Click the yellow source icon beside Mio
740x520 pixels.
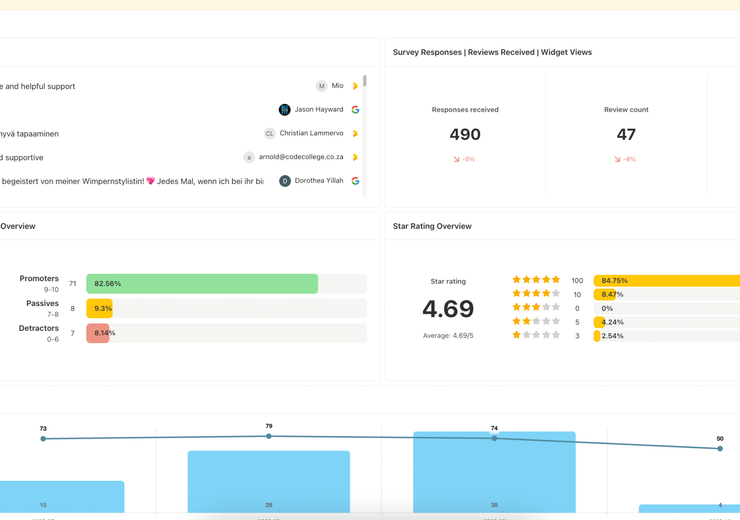pos(355,86)
